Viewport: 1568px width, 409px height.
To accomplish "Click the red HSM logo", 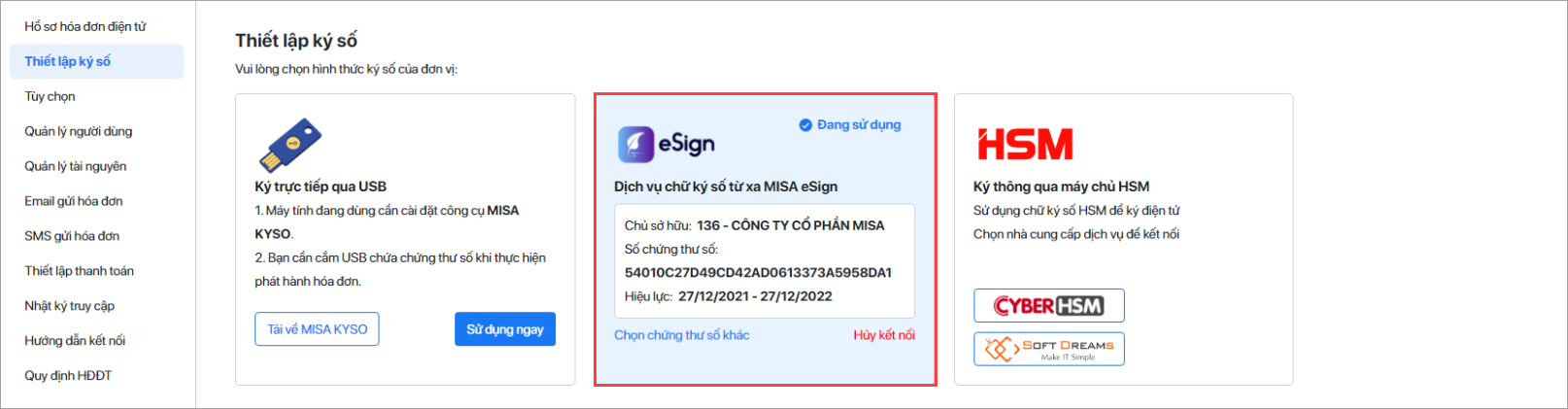I will click(1025, 145).
